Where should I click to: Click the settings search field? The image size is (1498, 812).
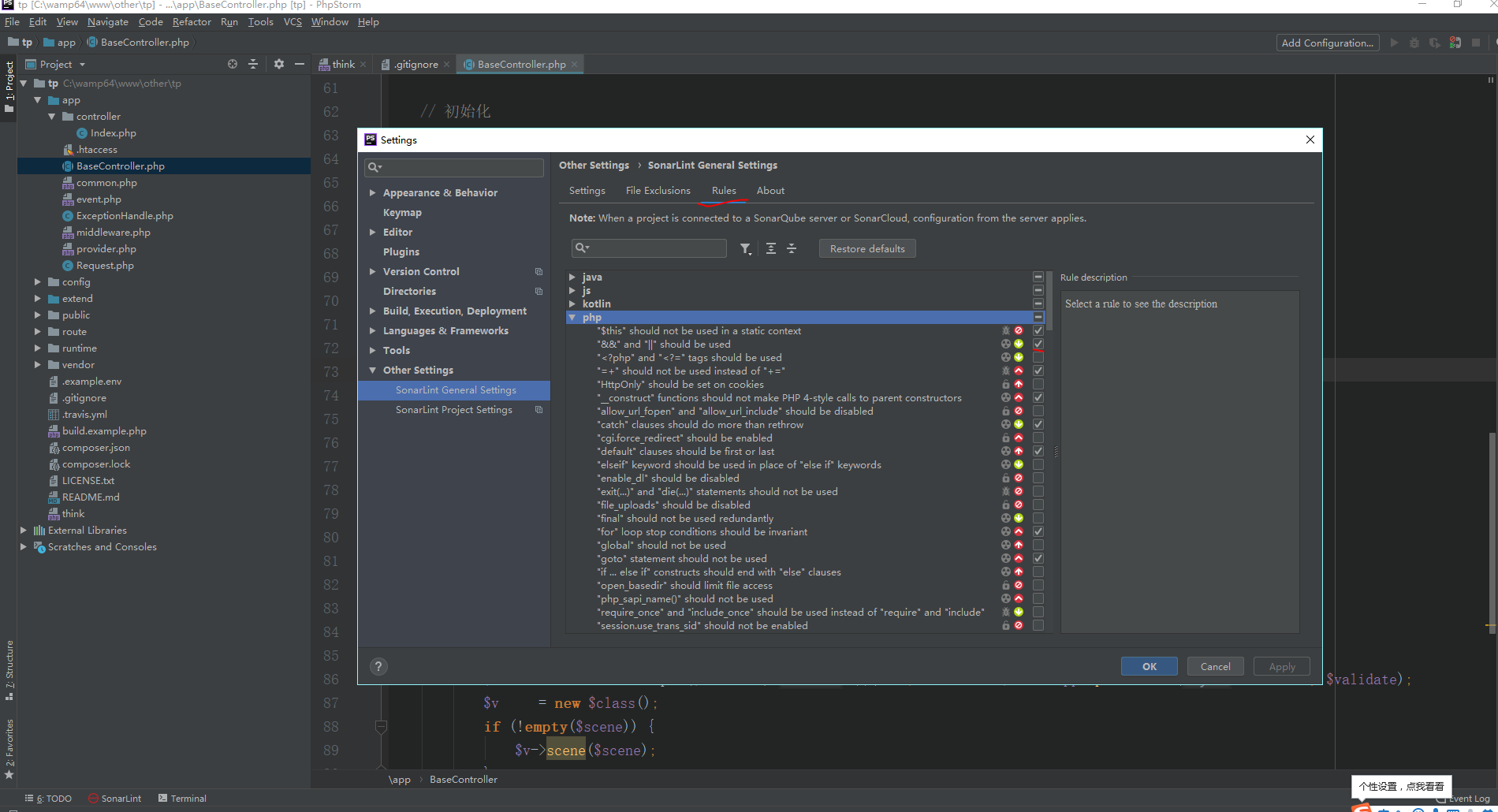pyautogui.click(x=454, y=167)
